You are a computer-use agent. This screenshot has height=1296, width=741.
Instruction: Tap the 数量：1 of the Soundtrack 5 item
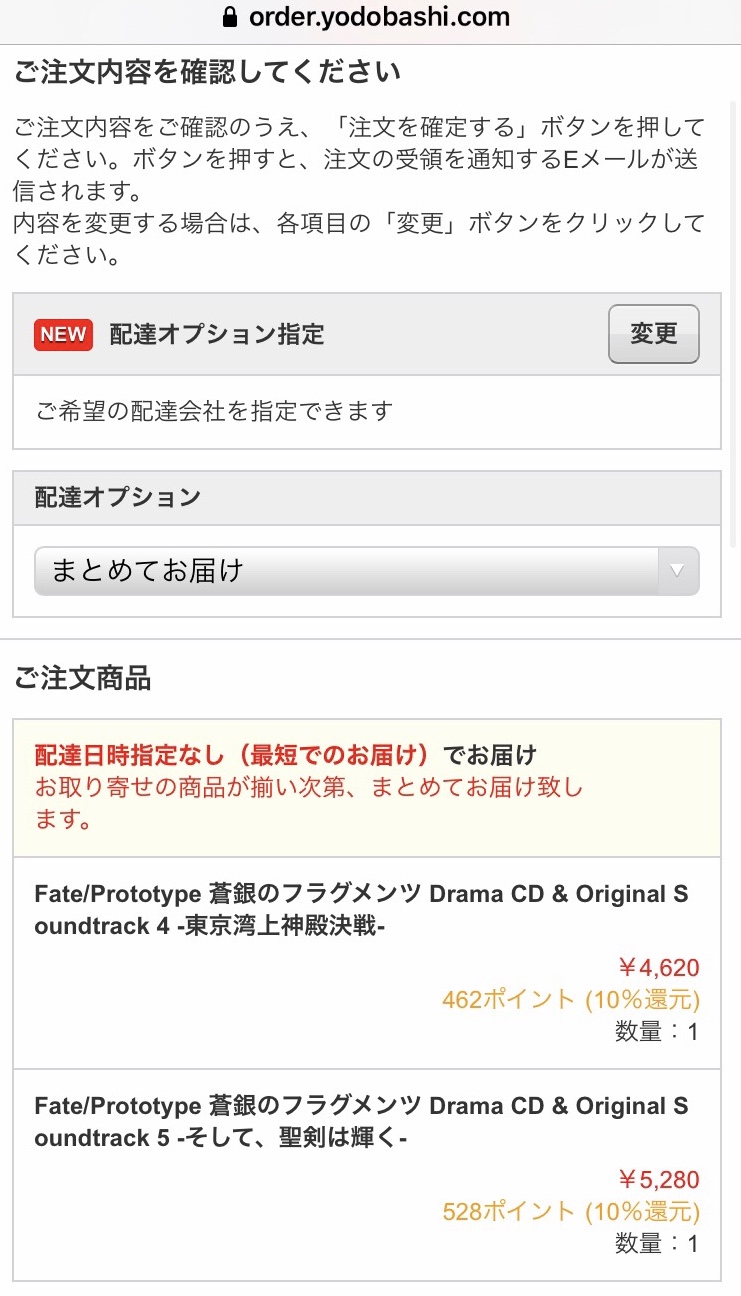[656, 1243]
